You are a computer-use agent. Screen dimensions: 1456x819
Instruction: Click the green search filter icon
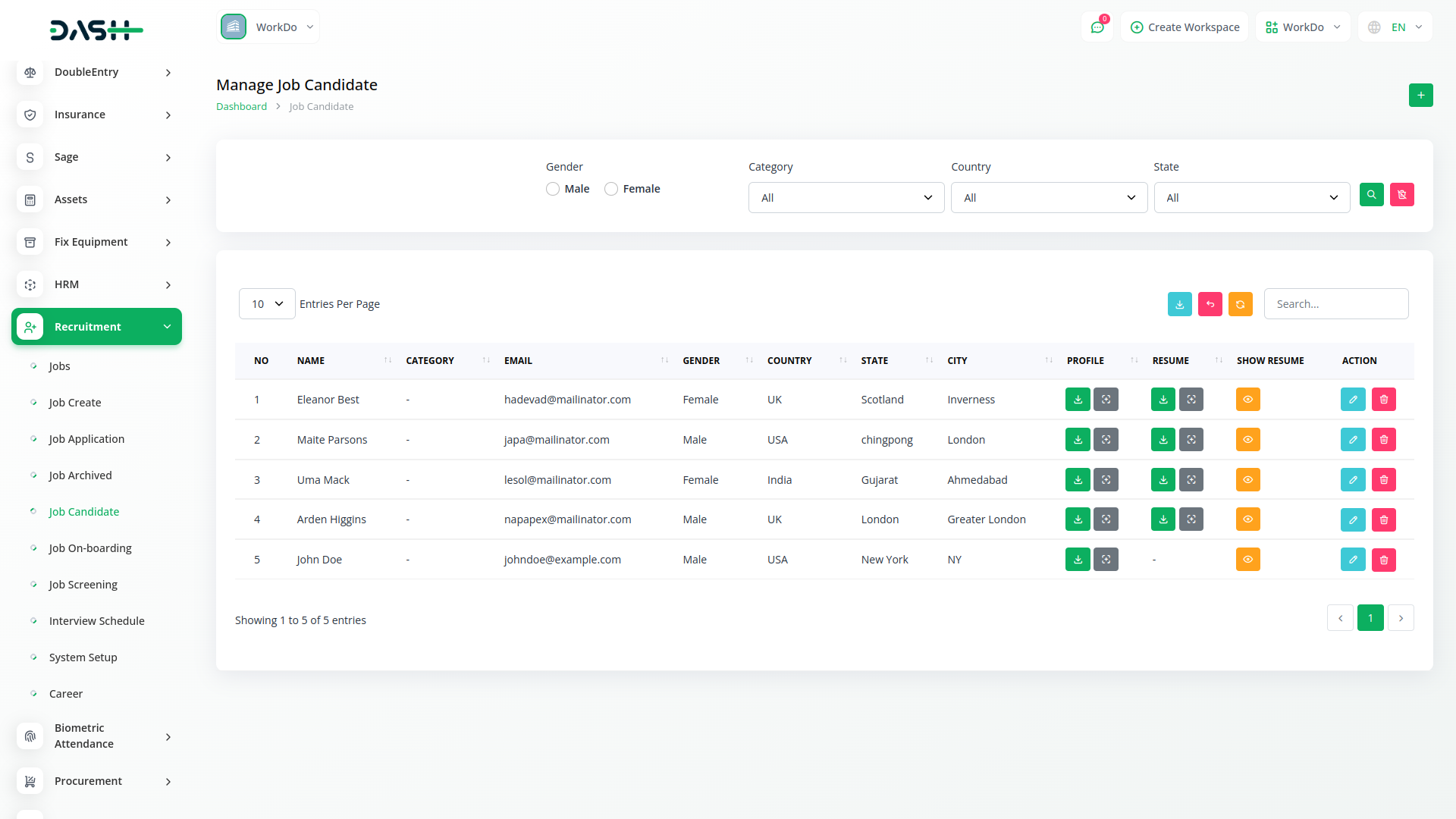(x=1371, y=195)
